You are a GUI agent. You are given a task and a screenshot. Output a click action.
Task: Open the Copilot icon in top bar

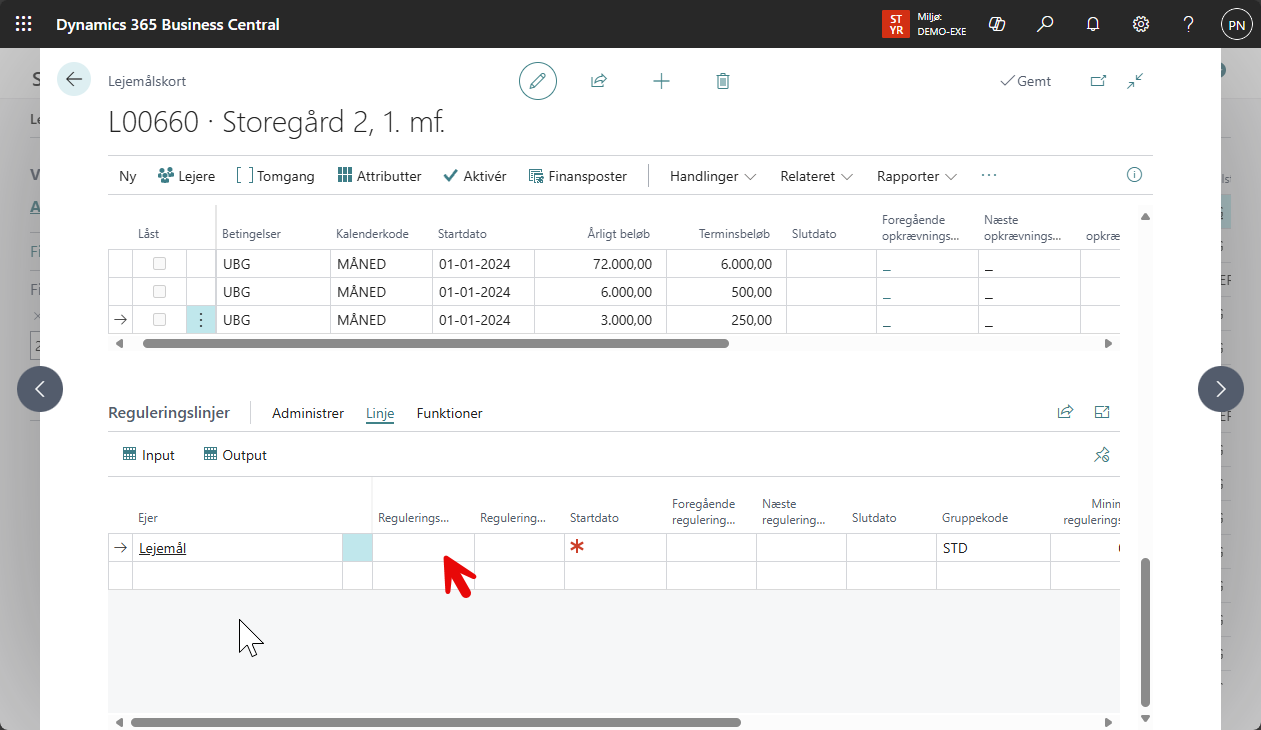coord(996,24)
